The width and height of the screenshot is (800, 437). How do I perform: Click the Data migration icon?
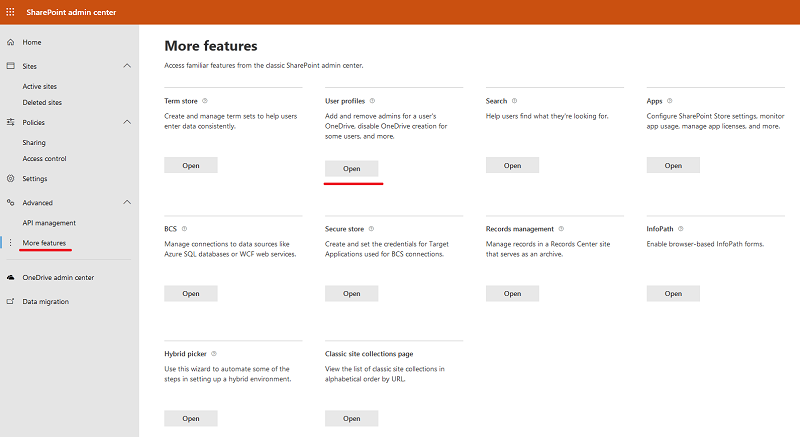(x=10, y=301)
